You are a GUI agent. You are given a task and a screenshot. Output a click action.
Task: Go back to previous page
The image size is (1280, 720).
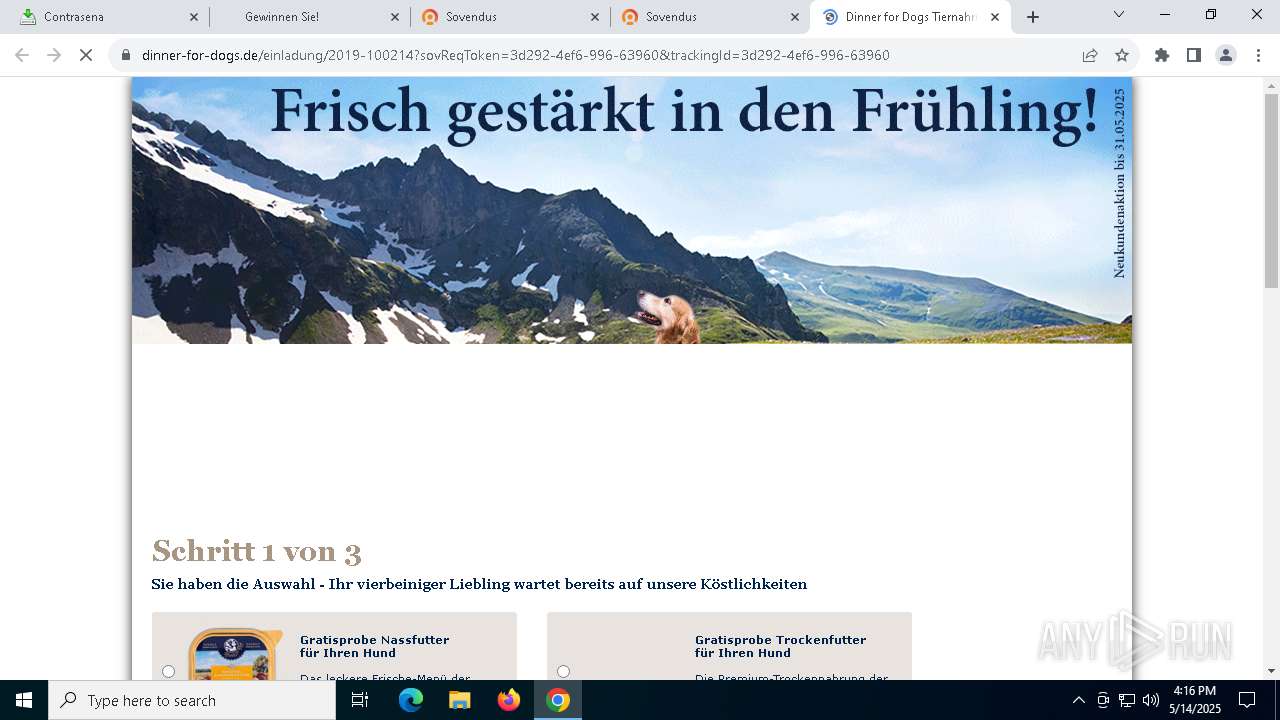coord(22,55)
